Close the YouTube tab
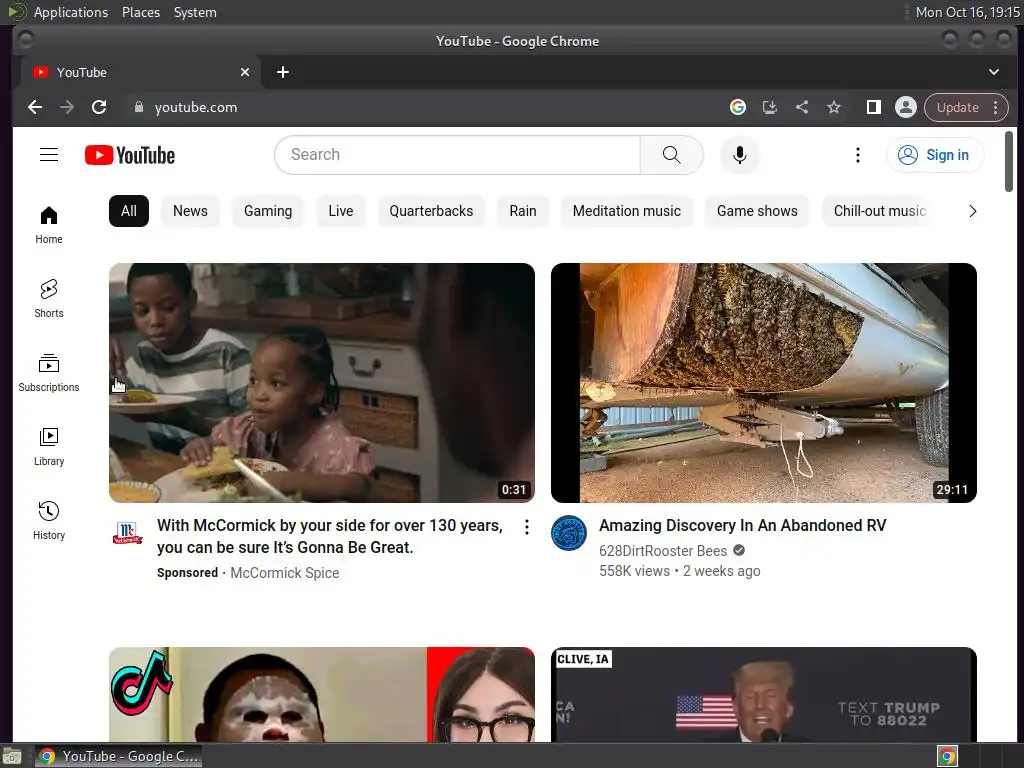This screenshot has width=1024, height=768. tap(245, 72)
